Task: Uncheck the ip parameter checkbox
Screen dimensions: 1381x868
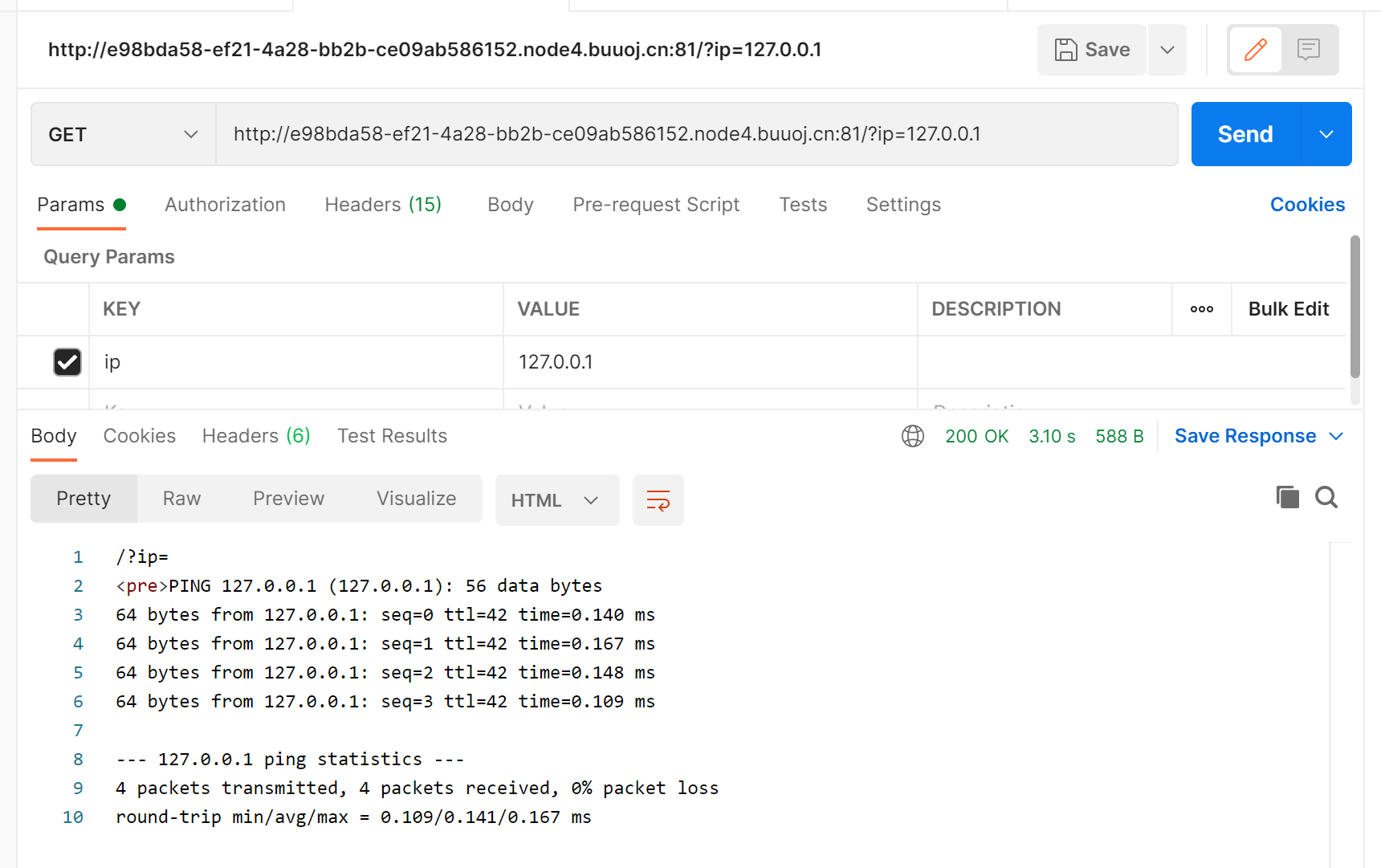Action: (x=67, y=362)
